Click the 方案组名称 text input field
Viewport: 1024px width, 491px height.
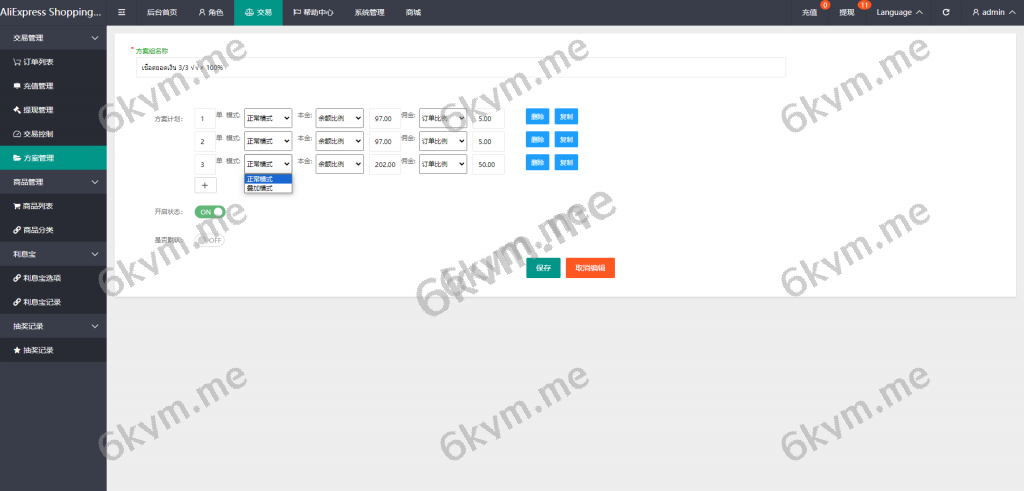point(460,67)
